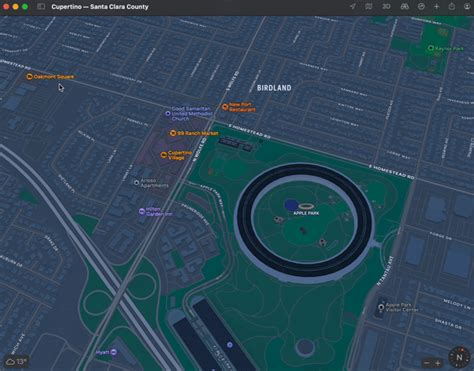
Task: Click the plus icon in the toolbar
Action: tap(436, 7)
